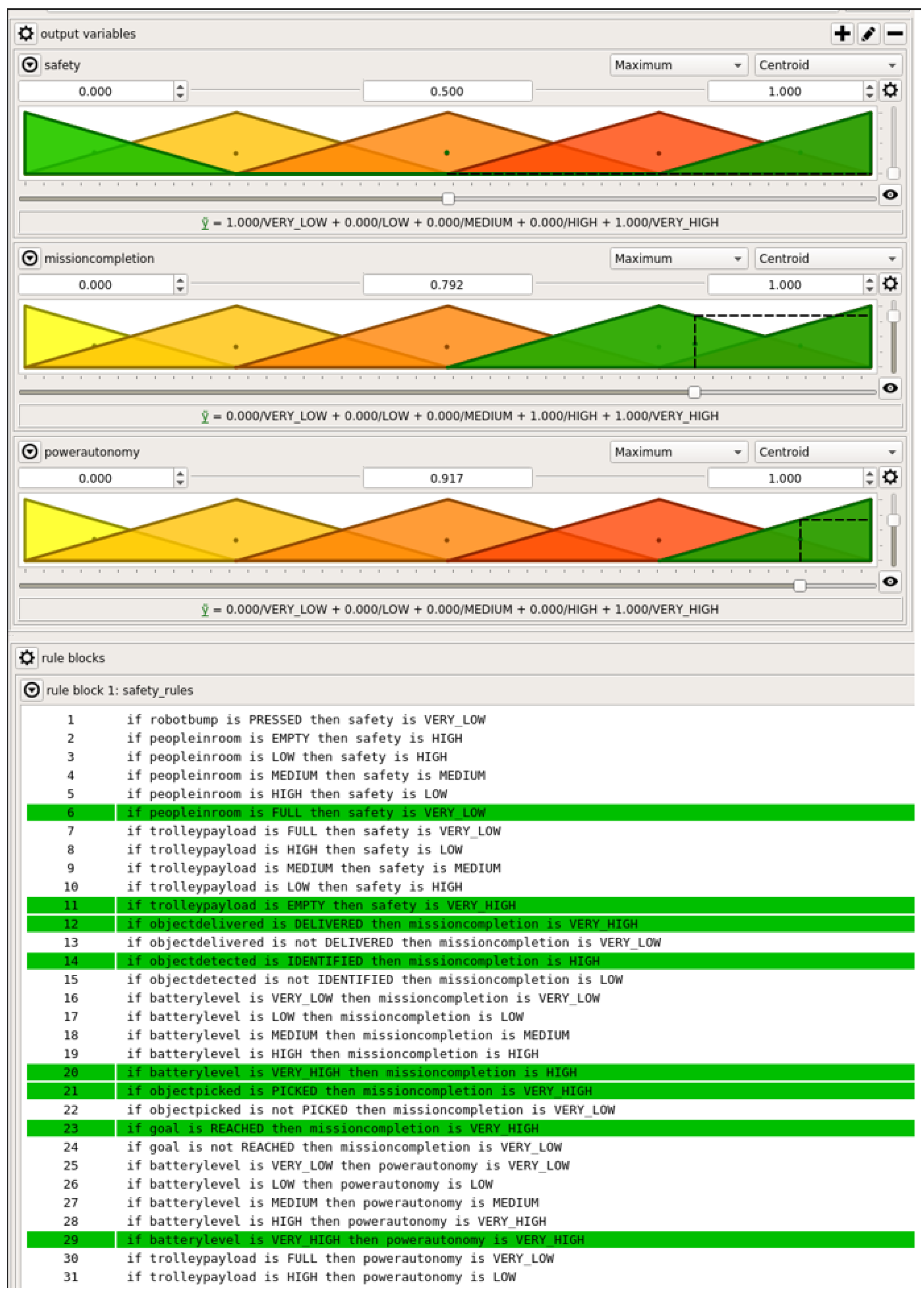Click the edit output variable pencil icon
The width and height of the screenshot is (924, 1293).
(x=868, y=33)
